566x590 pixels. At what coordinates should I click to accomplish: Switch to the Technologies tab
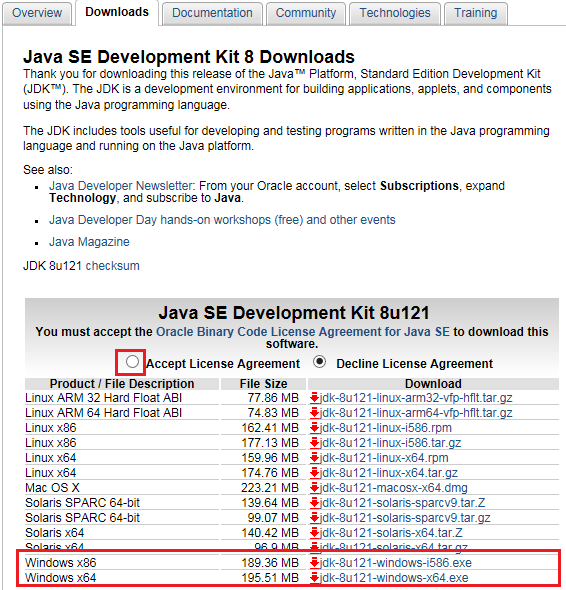click(395, 13)
